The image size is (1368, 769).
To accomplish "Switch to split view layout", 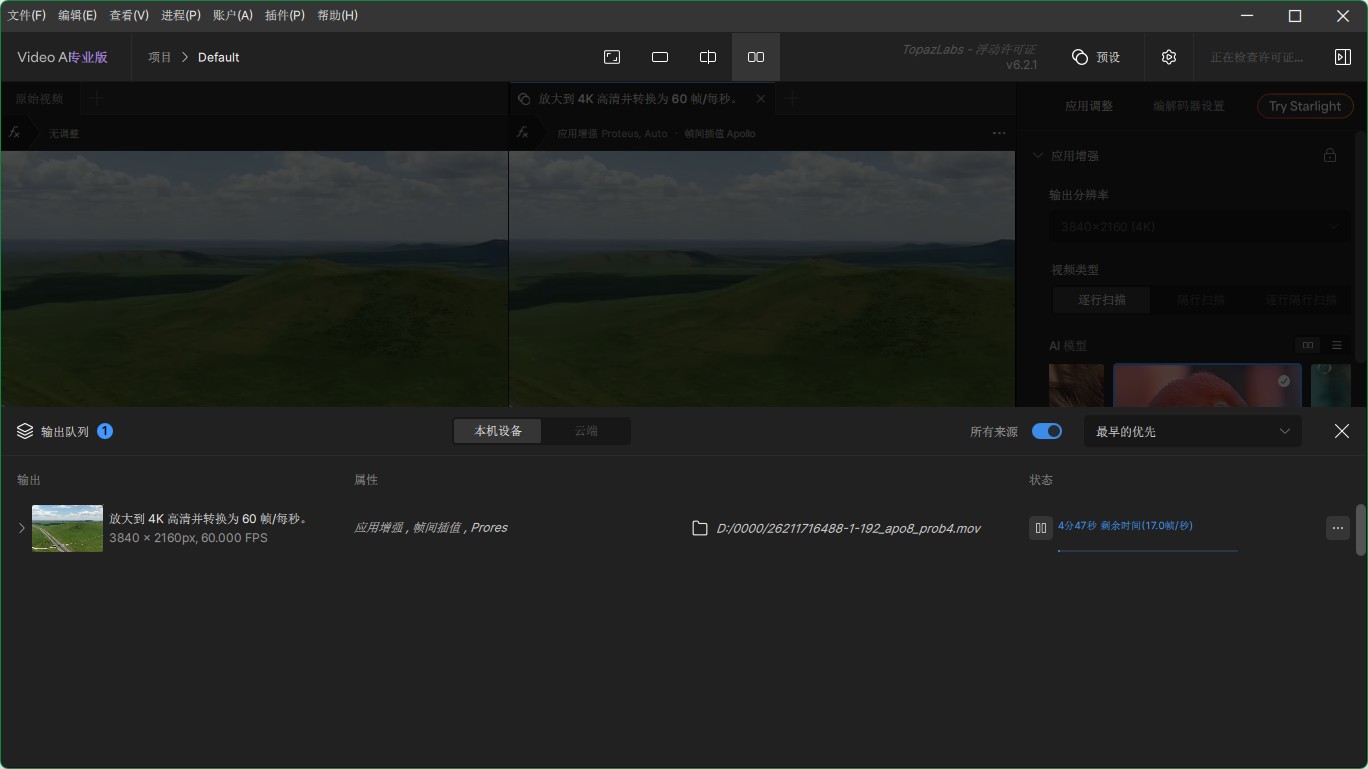I will pos(708,57).
